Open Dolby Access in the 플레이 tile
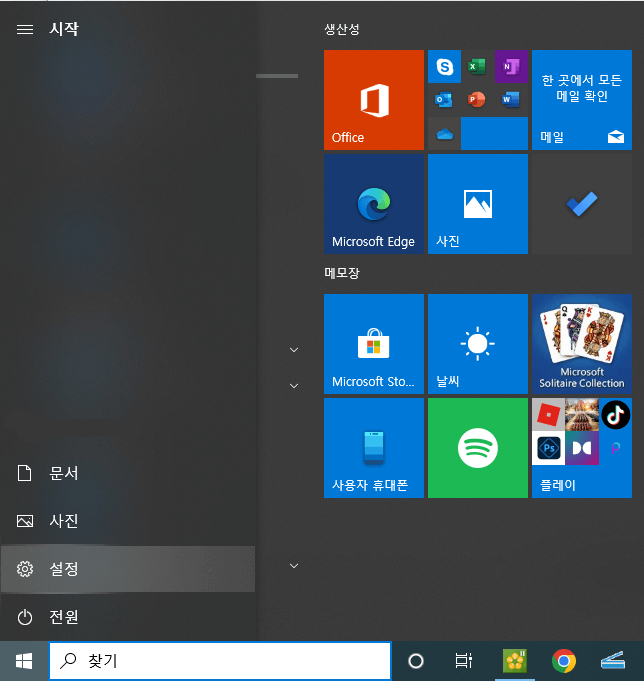Image resolution: width=644 pixels, height=681 pixels. (x=582, y=448)
